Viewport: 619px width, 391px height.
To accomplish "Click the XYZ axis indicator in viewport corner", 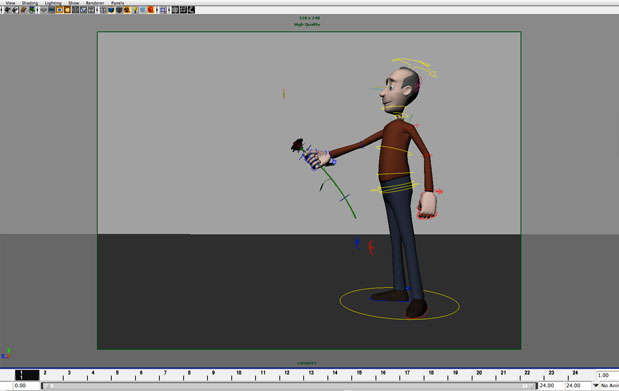I will click(x=6, y=353).
